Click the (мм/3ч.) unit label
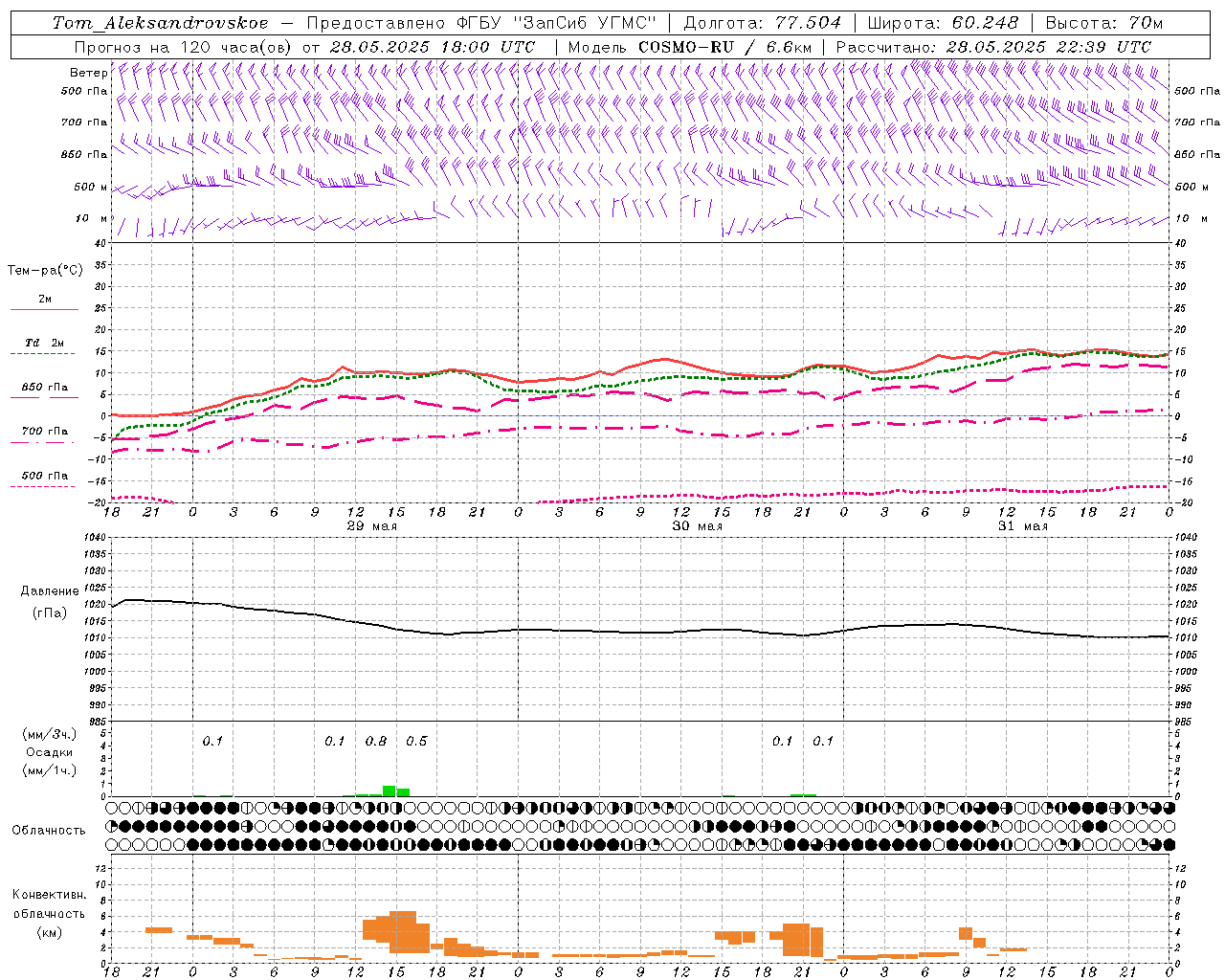 pos(49,734)
